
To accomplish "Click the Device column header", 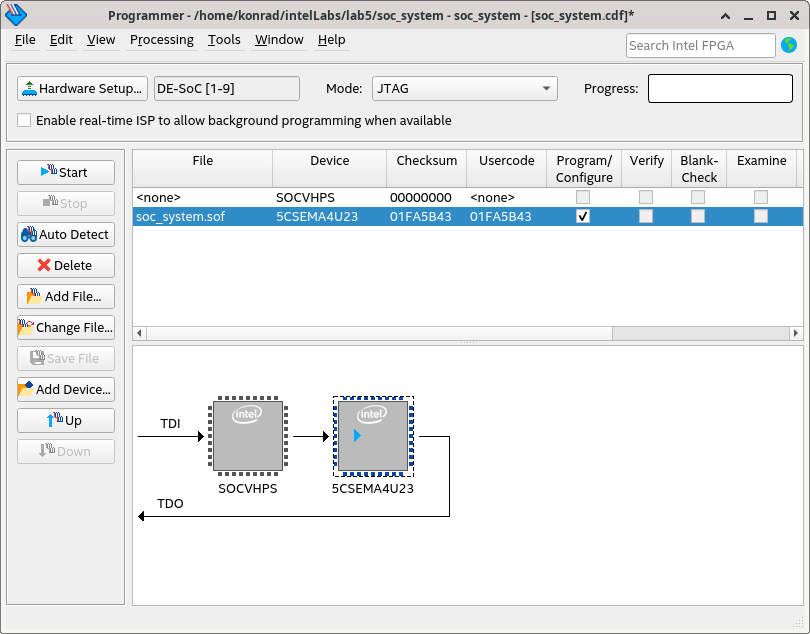I will pos(330,169).
